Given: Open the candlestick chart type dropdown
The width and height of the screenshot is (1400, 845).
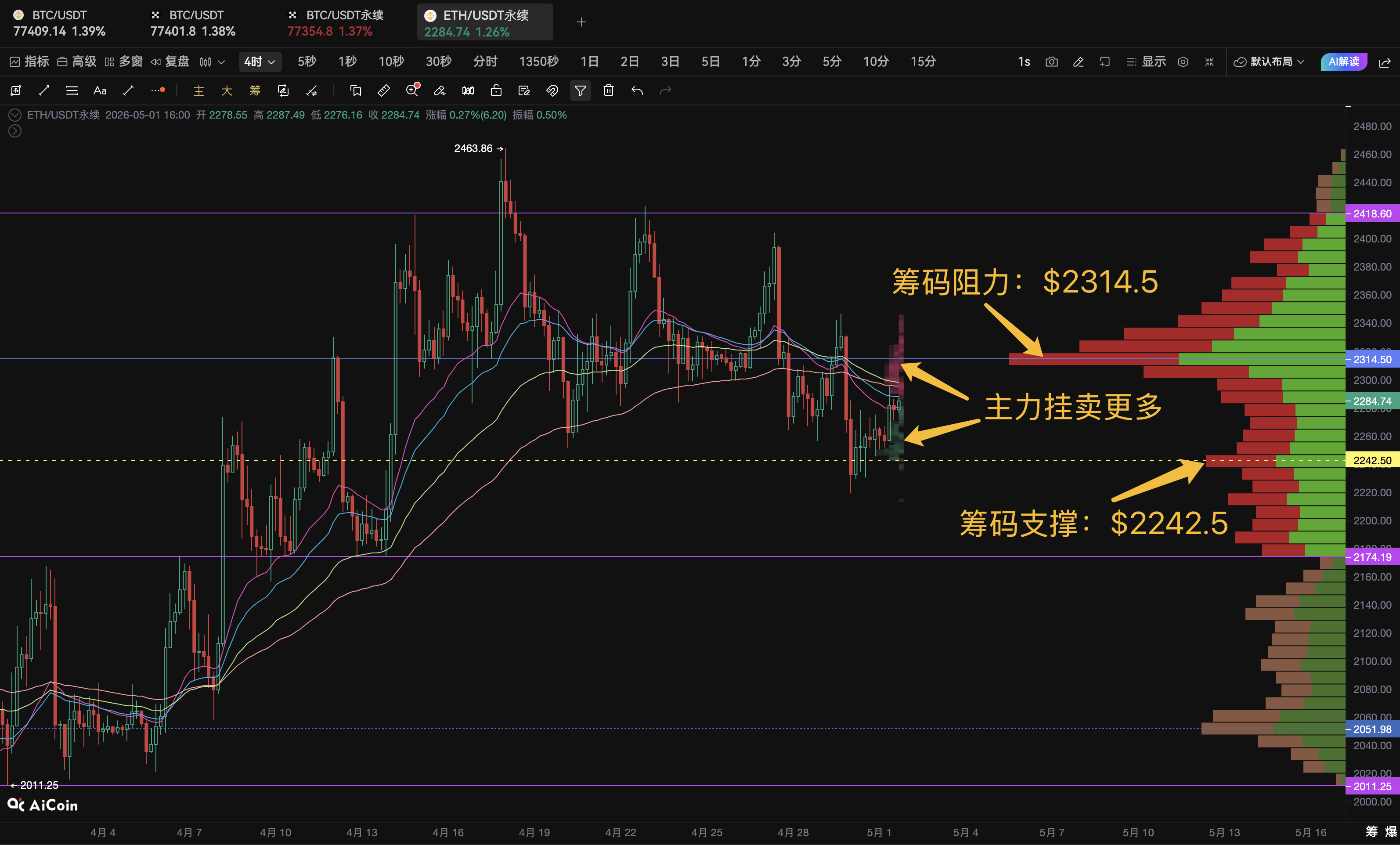Looking at the screenshot, I should pyautogui.click(x=213, y=61).
